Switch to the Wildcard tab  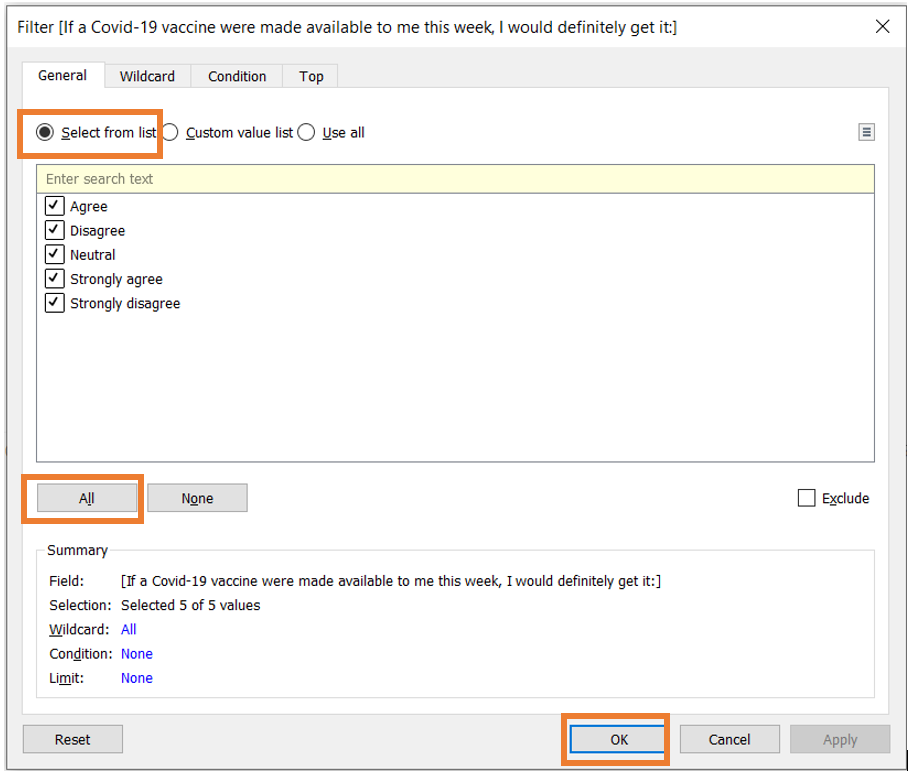[x=147, y=76]
